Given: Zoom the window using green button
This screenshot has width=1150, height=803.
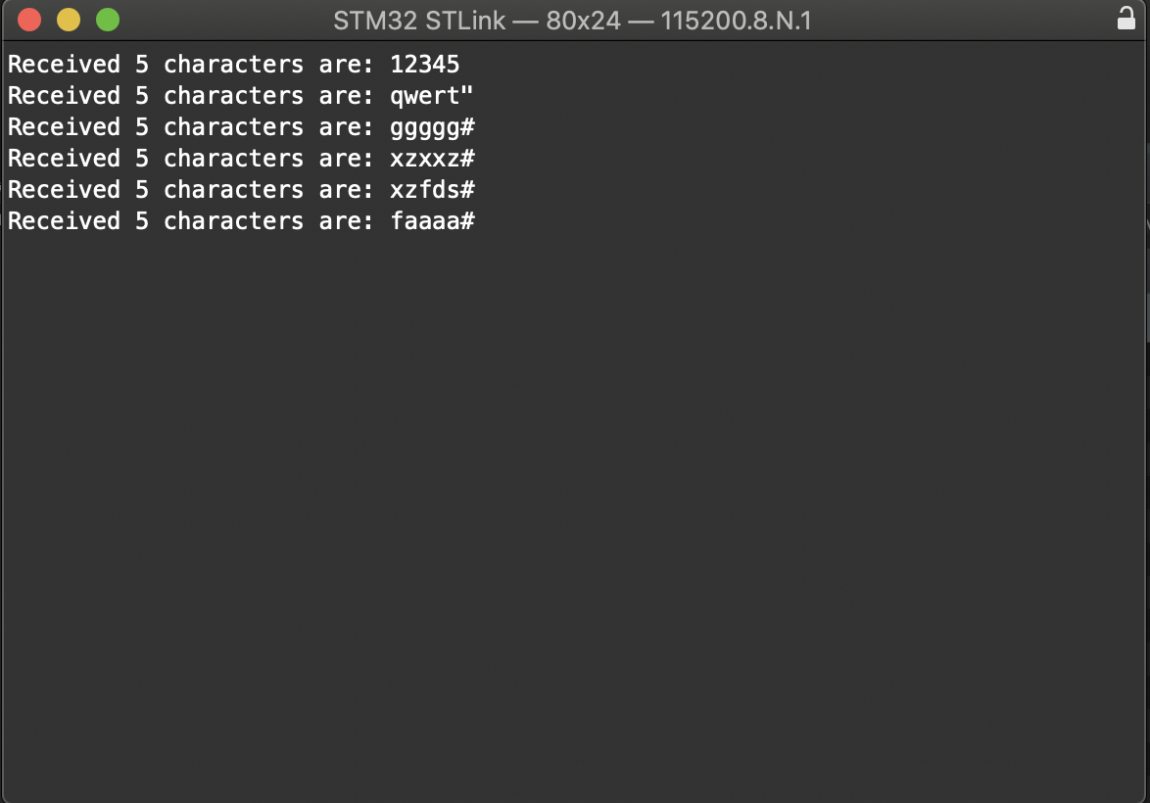Looking at the screenshot, I should pos(107,20).
